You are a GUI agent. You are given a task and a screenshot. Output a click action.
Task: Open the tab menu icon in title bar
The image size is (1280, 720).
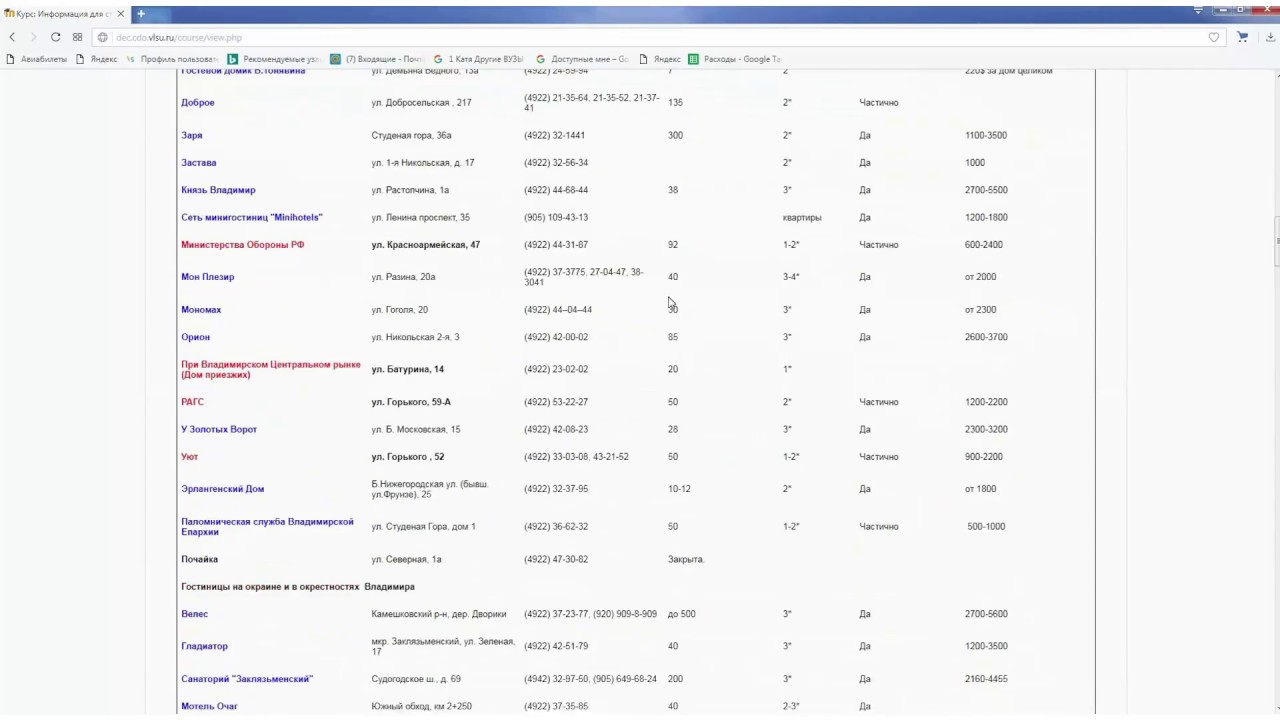(1198, 10)
